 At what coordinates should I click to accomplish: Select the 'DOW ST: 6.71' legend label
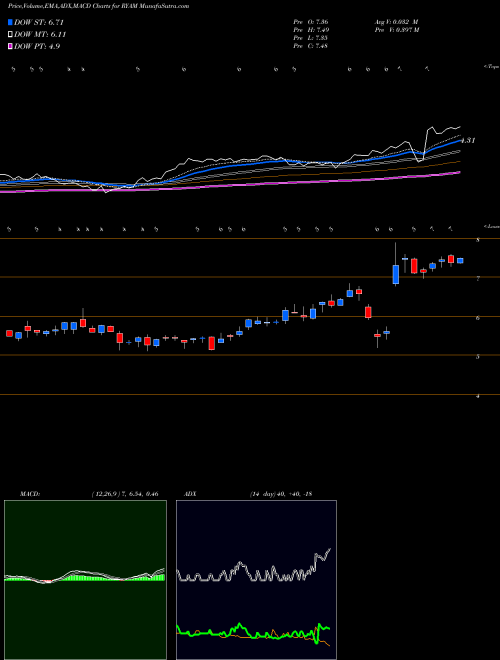click(x=39, y=22)
